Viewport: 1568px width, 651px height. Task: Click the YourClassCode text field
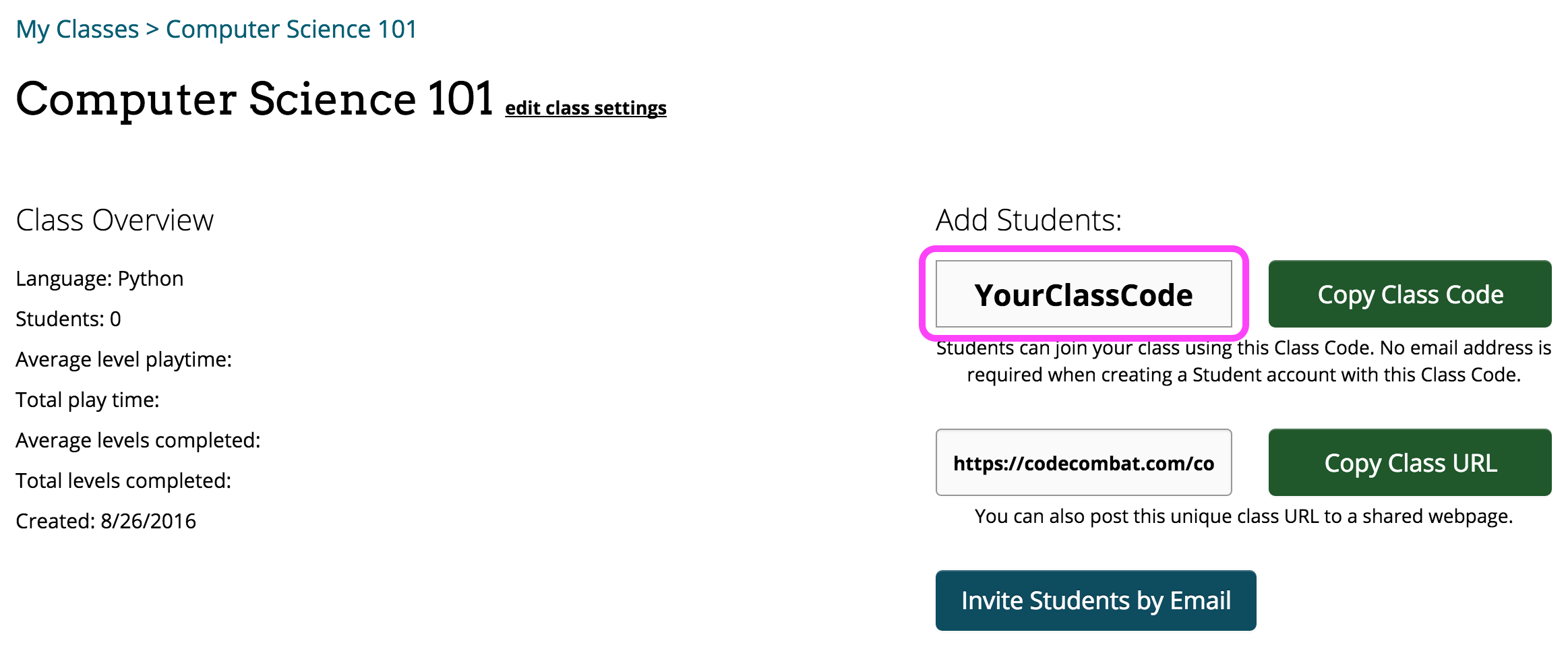(1083, 294)
